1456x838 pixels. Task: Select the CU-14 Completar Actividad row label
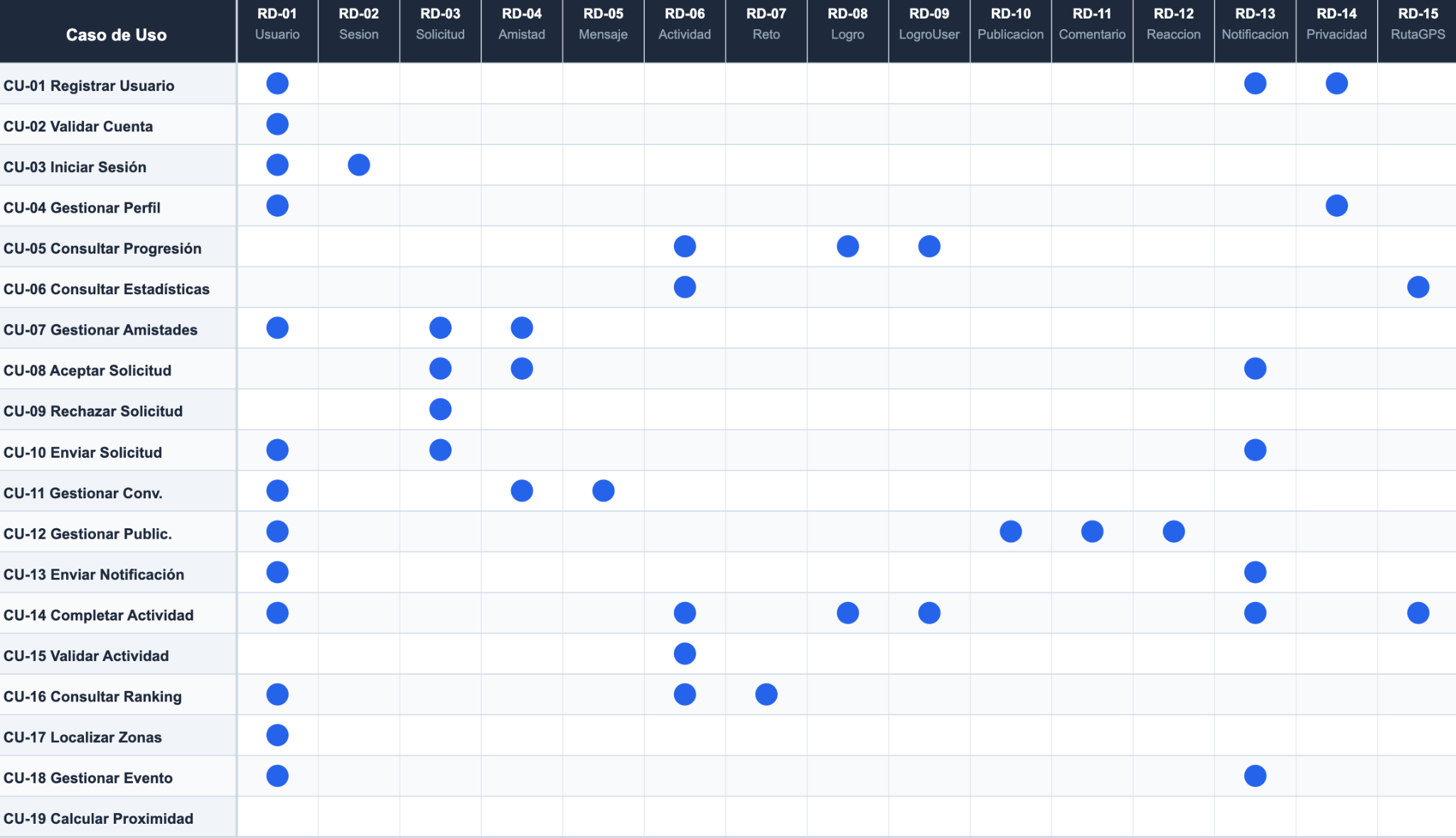98,615
